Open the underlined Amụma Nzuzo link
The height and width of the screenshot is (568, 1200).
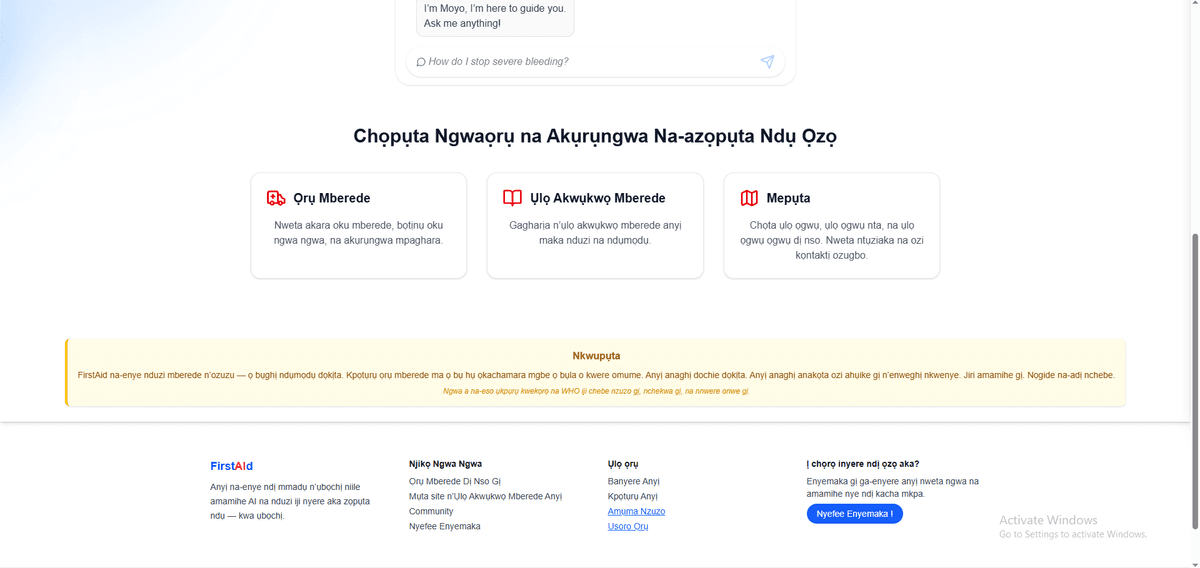(636, 511)
